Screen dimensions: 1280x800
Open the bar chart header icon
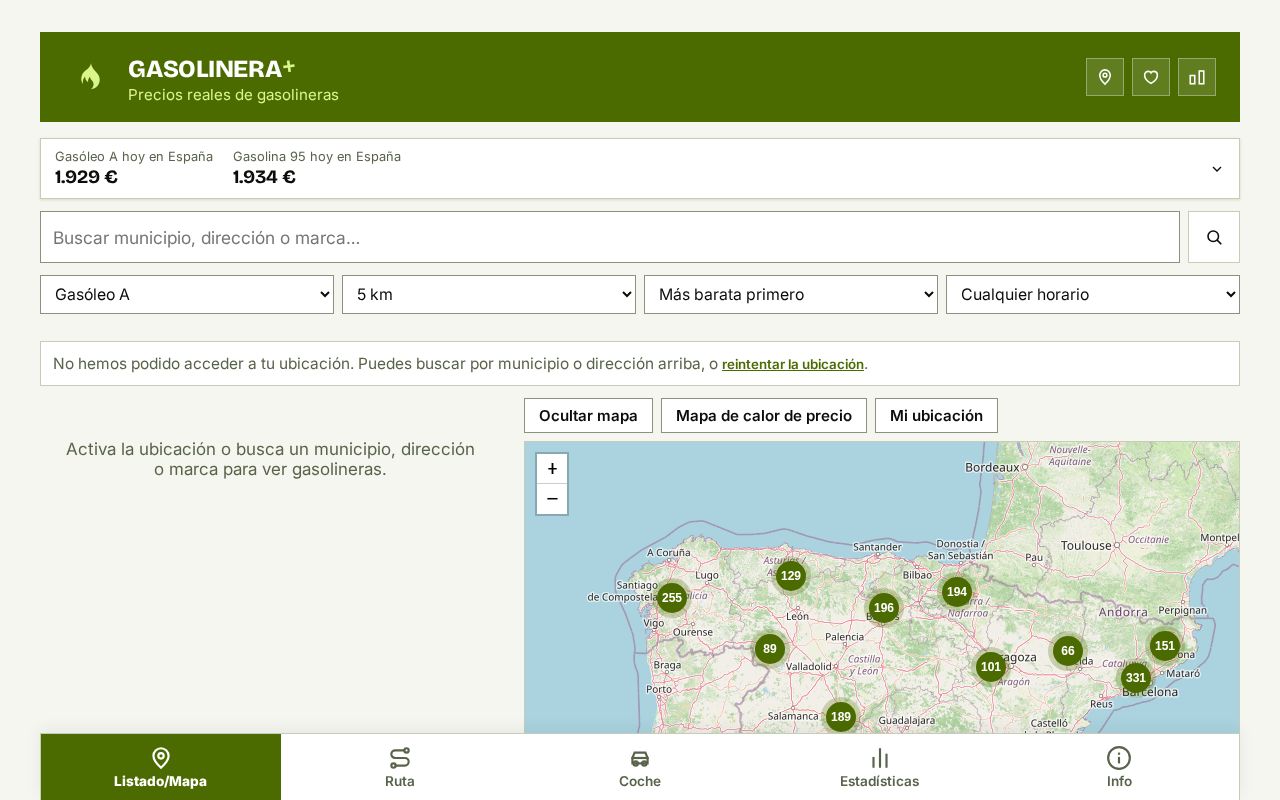click(1197, 77)
